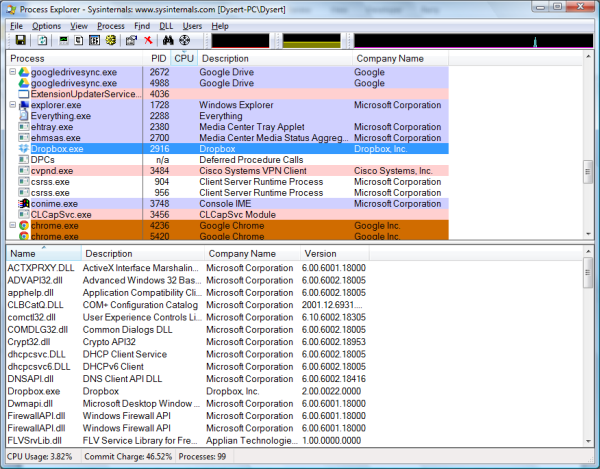Click the Refresh Now toolbar icon
600x469 pixels.
(42, 40)
